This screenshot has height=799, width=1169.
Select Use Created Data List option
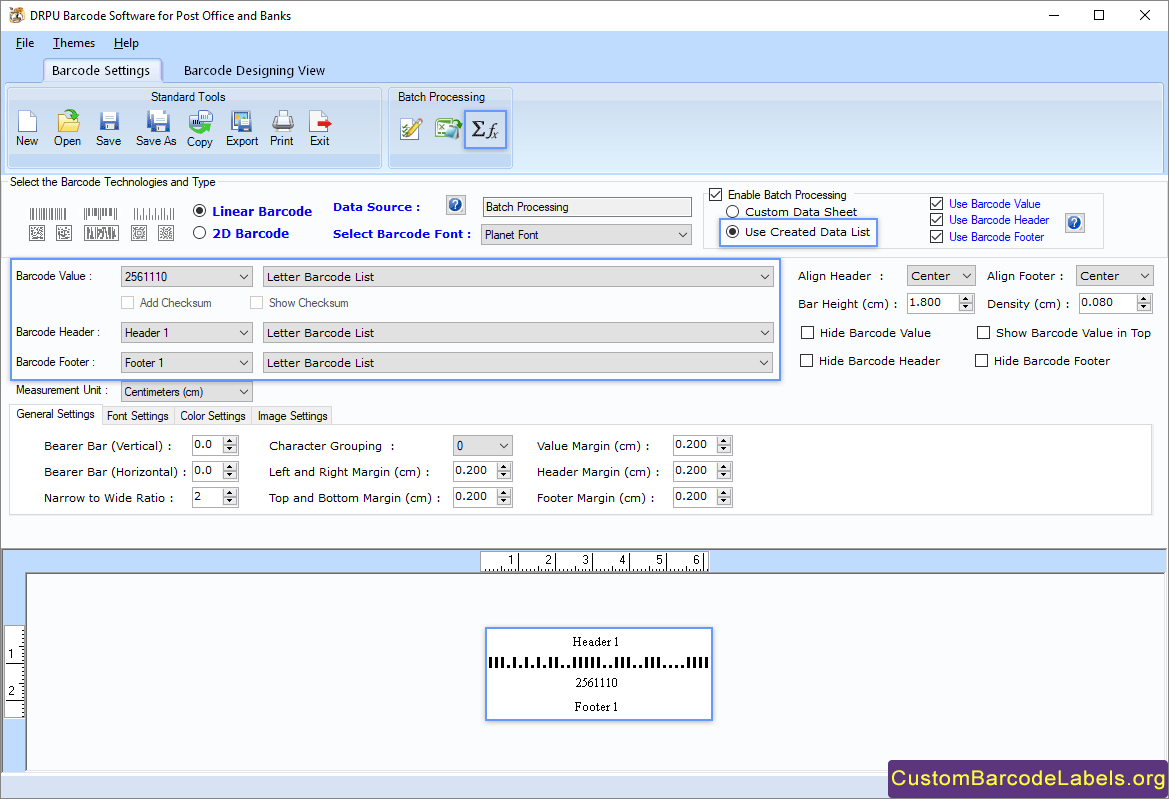(733, 232)
